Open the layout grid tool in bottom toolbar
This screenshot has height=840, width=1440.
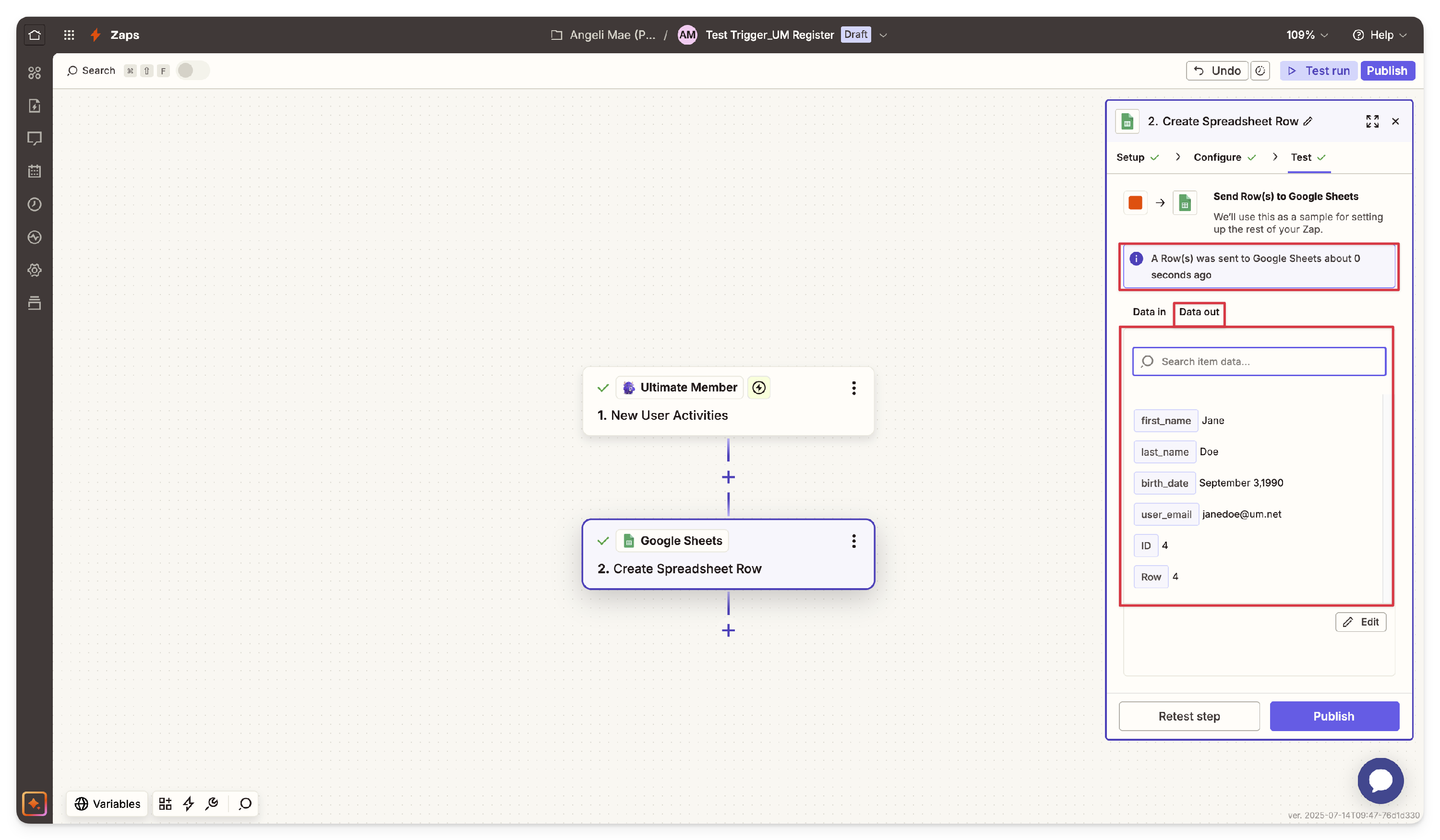click(165, 804)
